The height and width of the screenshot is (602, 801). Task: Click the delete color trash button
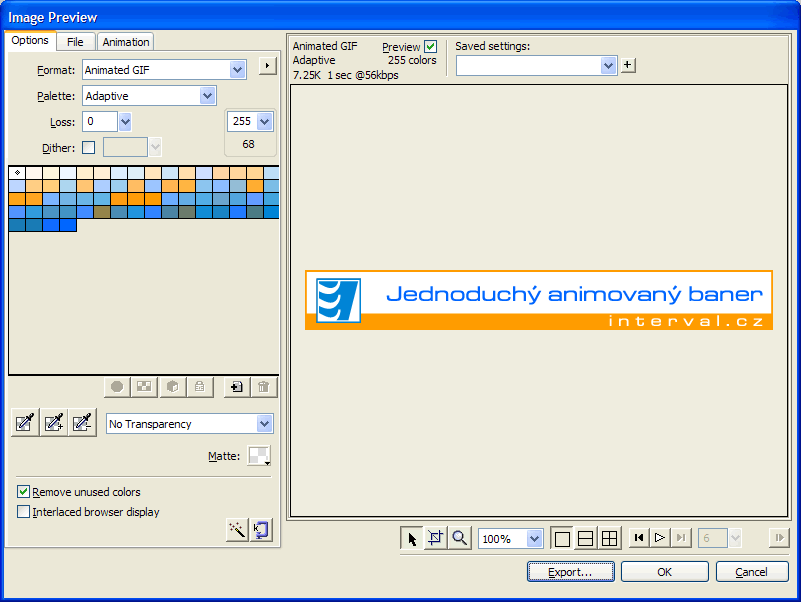point(264,387)
